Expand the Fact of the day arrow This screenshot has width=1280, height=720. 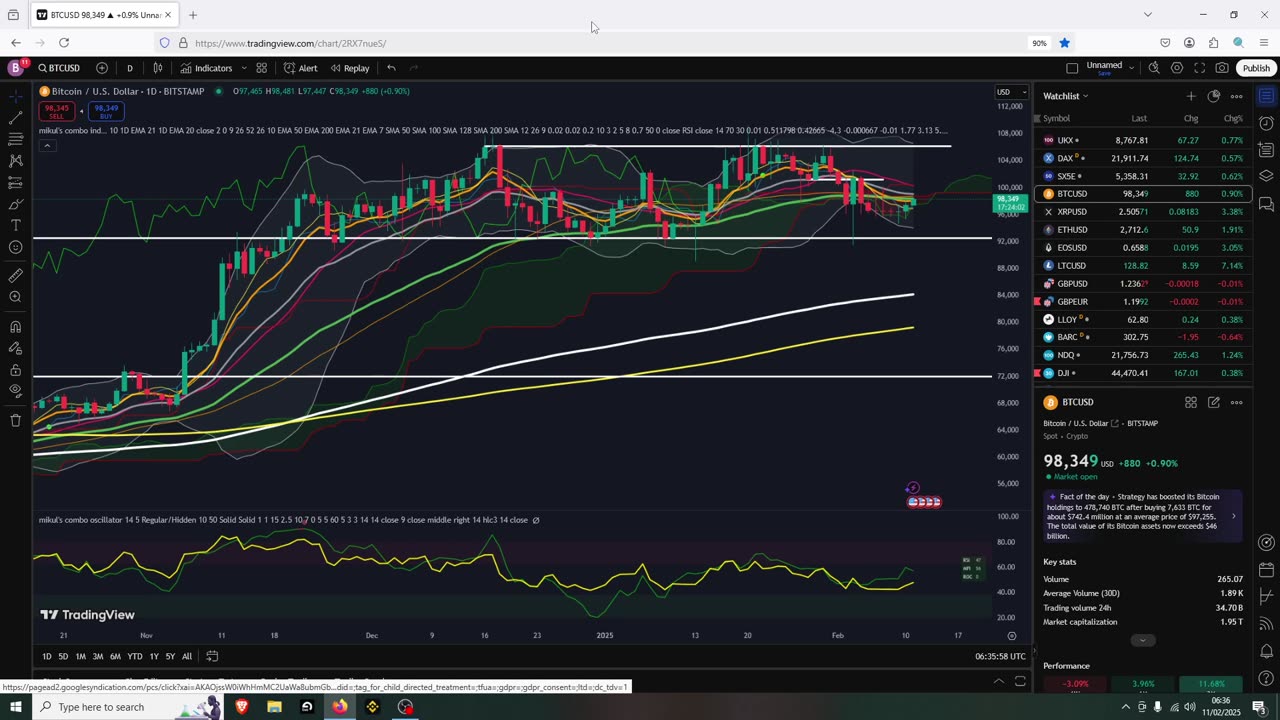(1233, 516)
